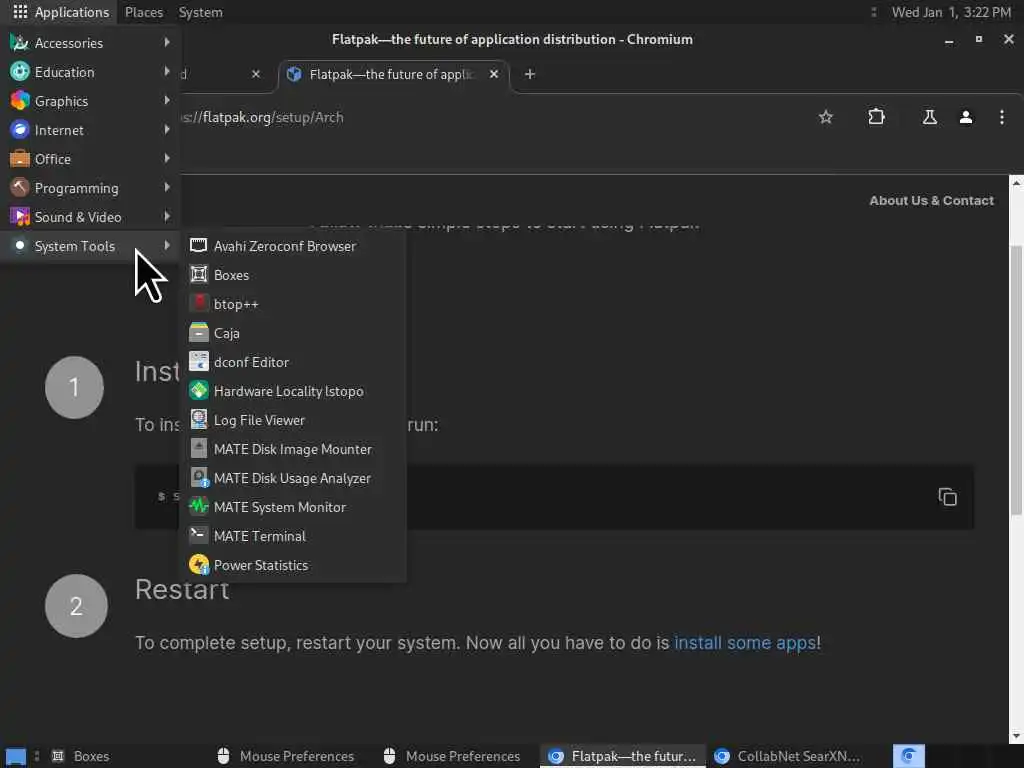Click the panel clock Wed Jan 1

pyautogui.click(x=951, y=12)
